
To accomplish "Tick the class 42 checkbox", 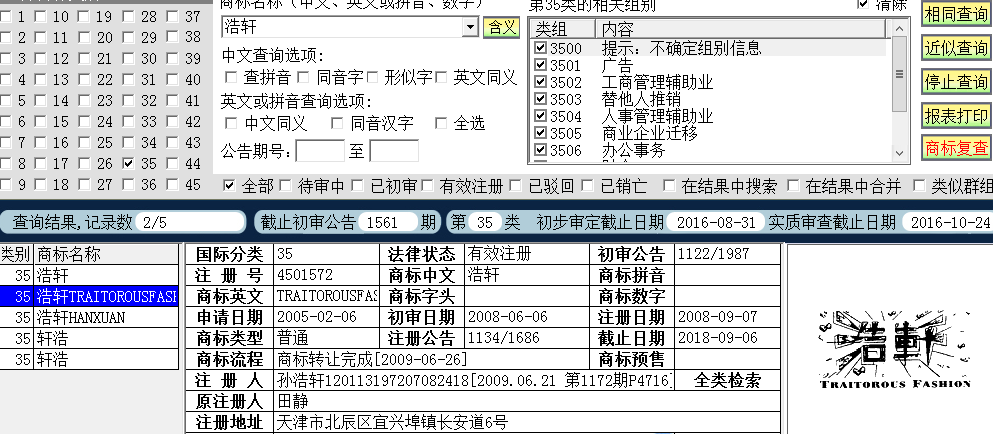I will 172,122.
